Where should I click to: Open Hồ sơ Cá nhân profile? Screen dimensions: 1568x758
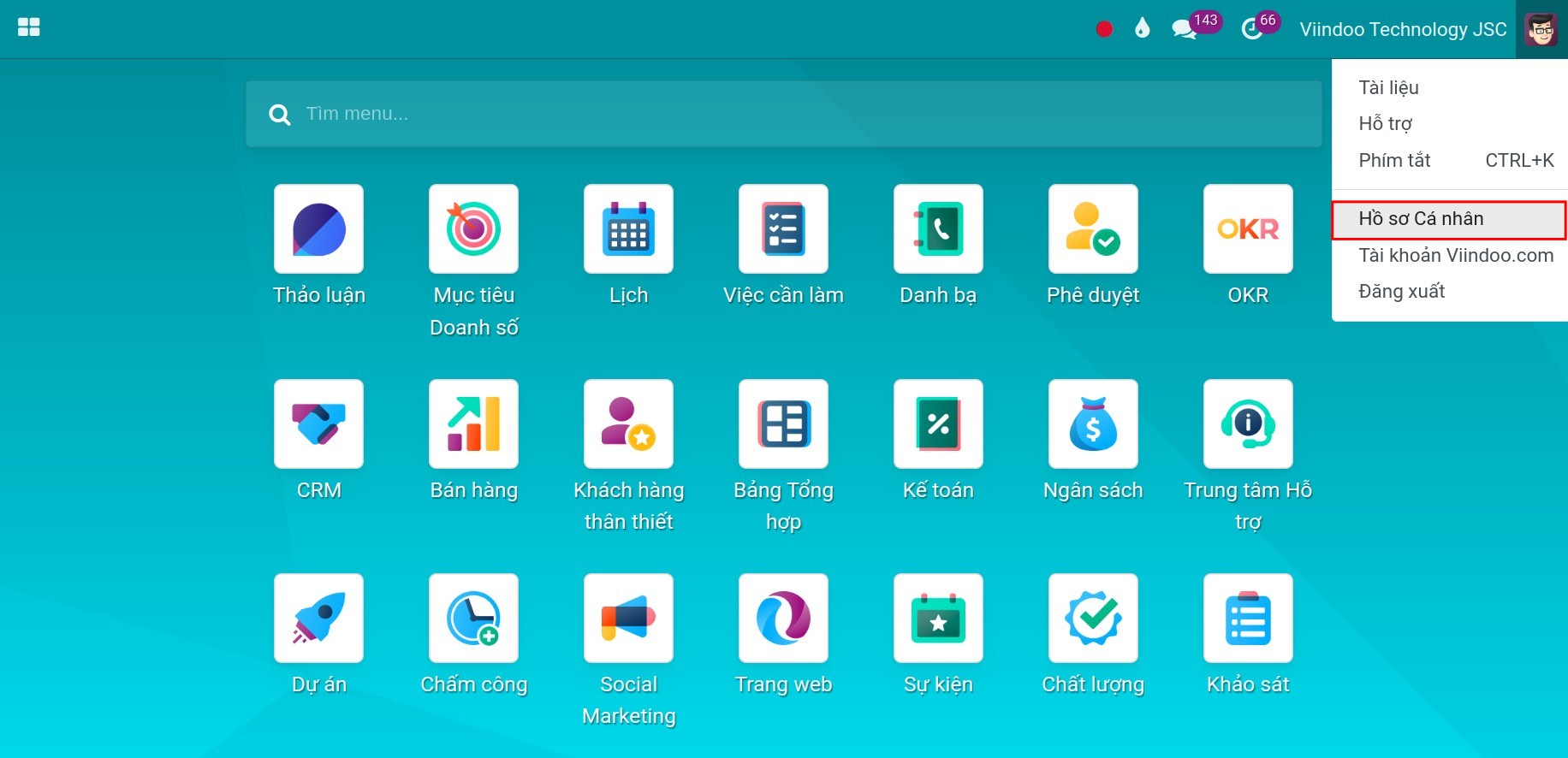1450,219
